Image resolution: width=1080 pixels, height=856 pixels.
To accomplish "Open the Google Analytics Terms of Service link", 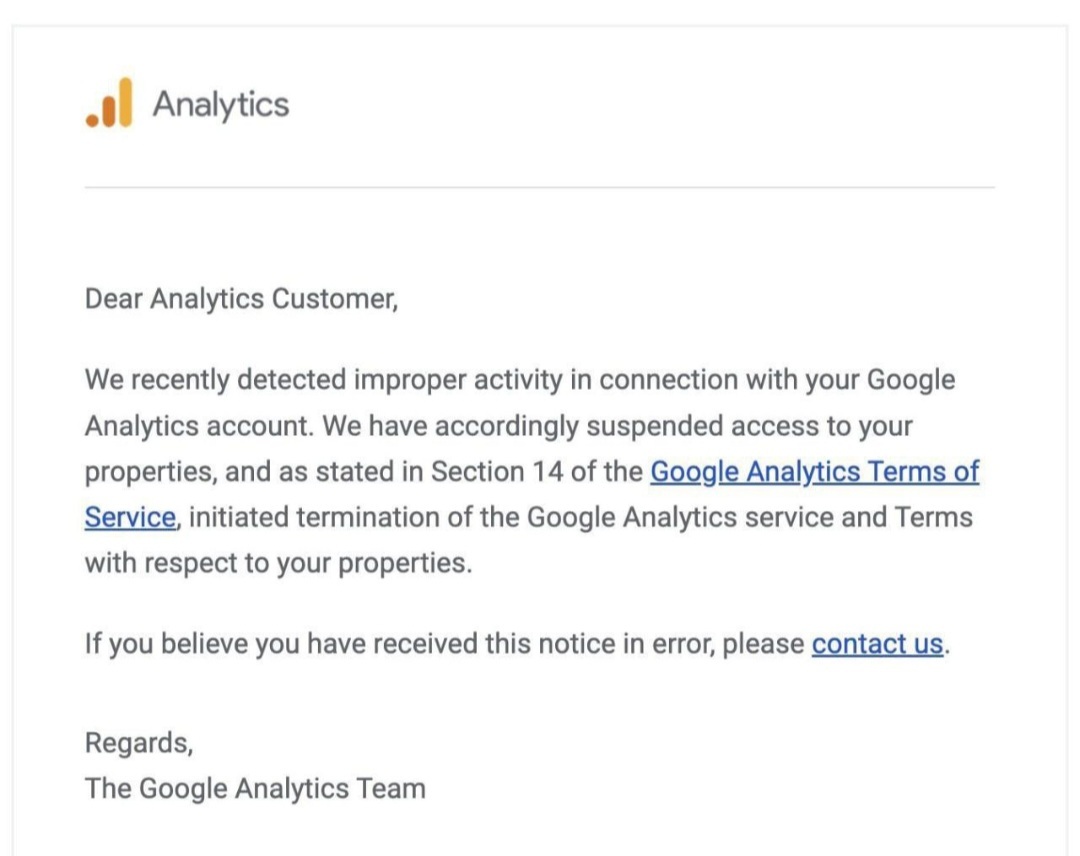I will 814,471.
